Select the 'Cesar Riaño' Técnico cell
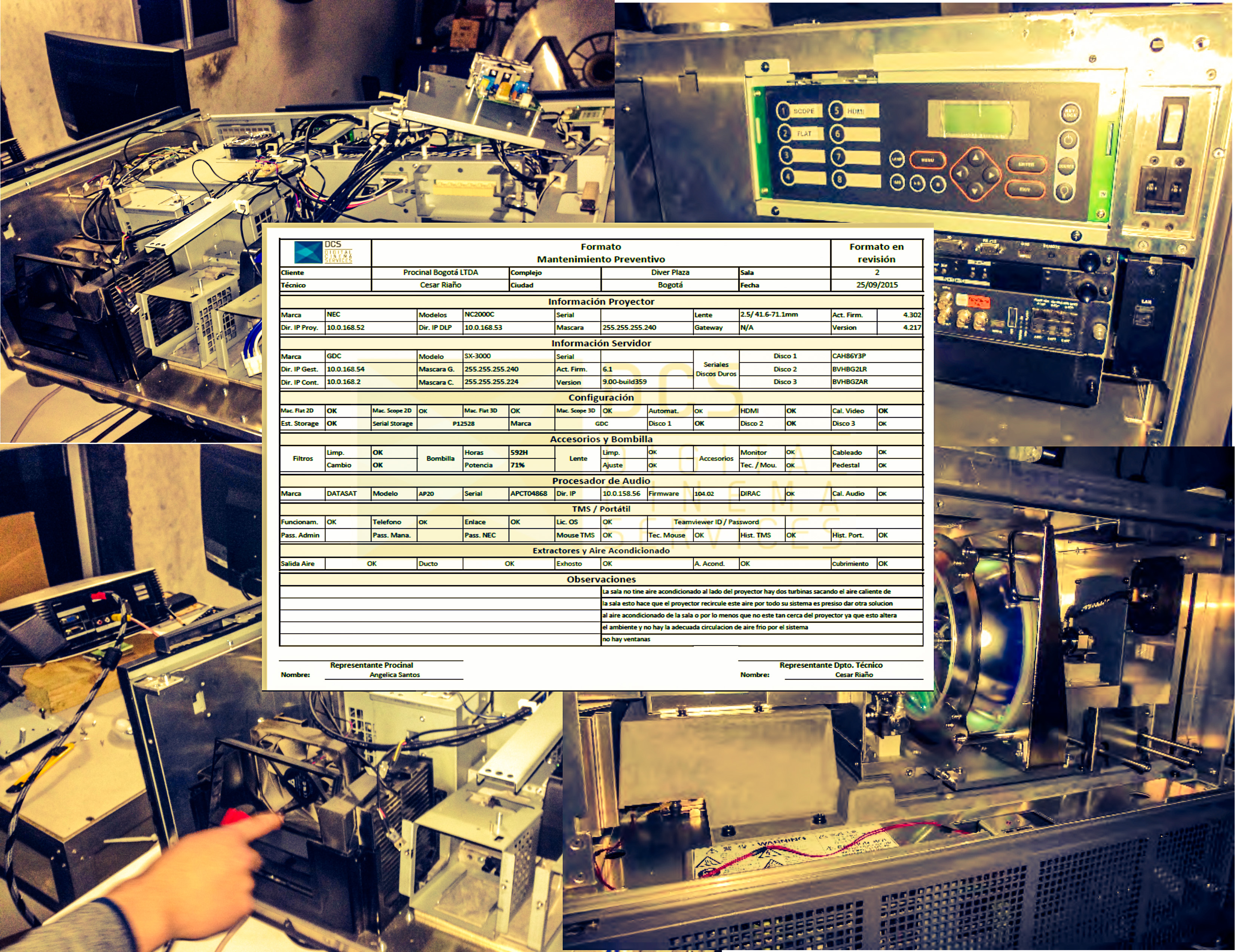 coord(440,285)
